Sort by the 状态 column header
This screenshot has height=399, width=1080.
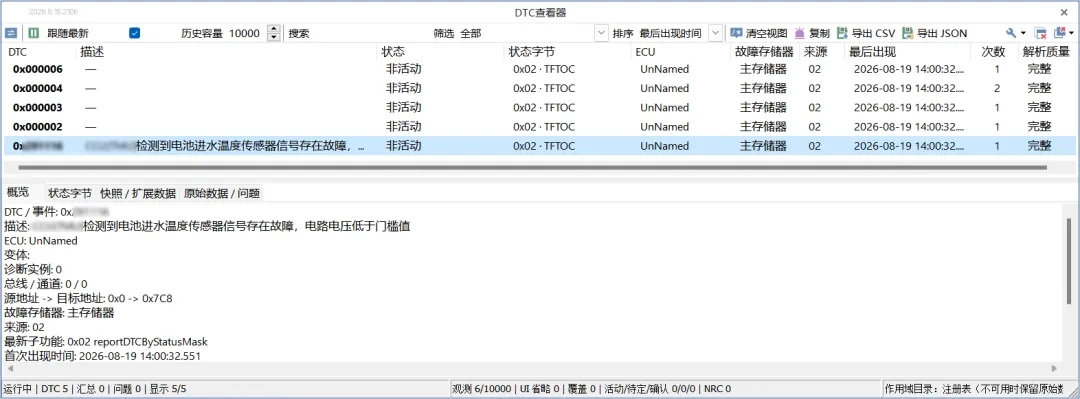pos(440,52)
